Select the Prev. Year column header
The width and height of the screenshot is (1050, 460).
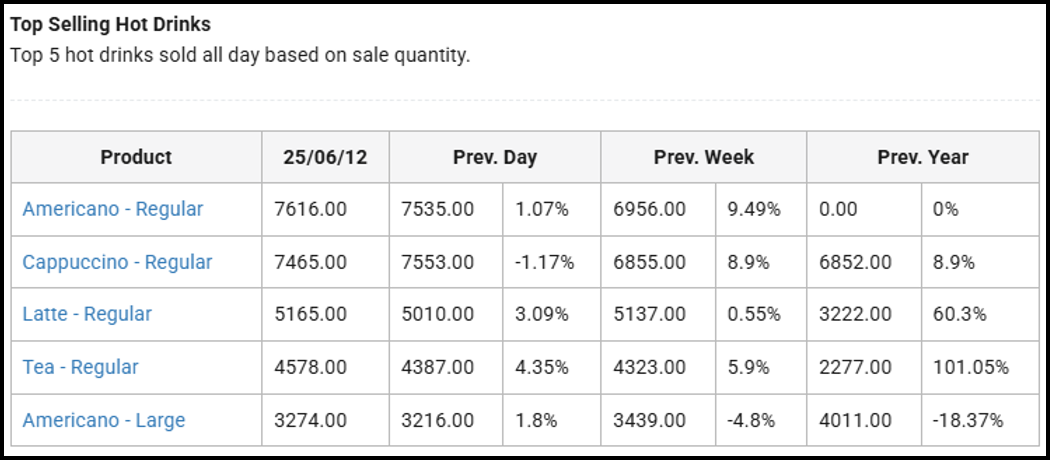pos(922,157)
